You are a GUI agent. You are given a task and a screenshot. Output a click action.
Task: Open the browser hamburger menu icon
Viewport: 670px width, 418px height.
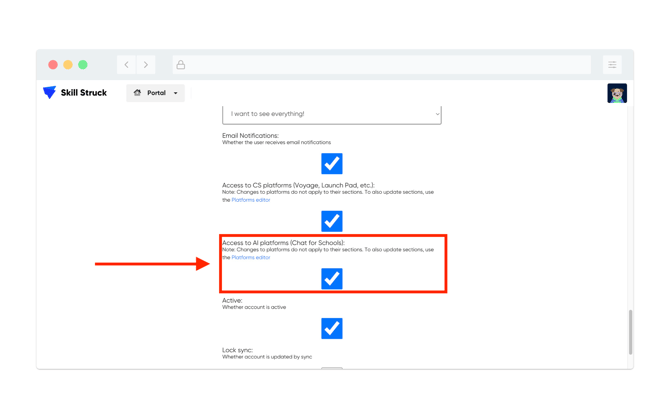pos(612,65)
